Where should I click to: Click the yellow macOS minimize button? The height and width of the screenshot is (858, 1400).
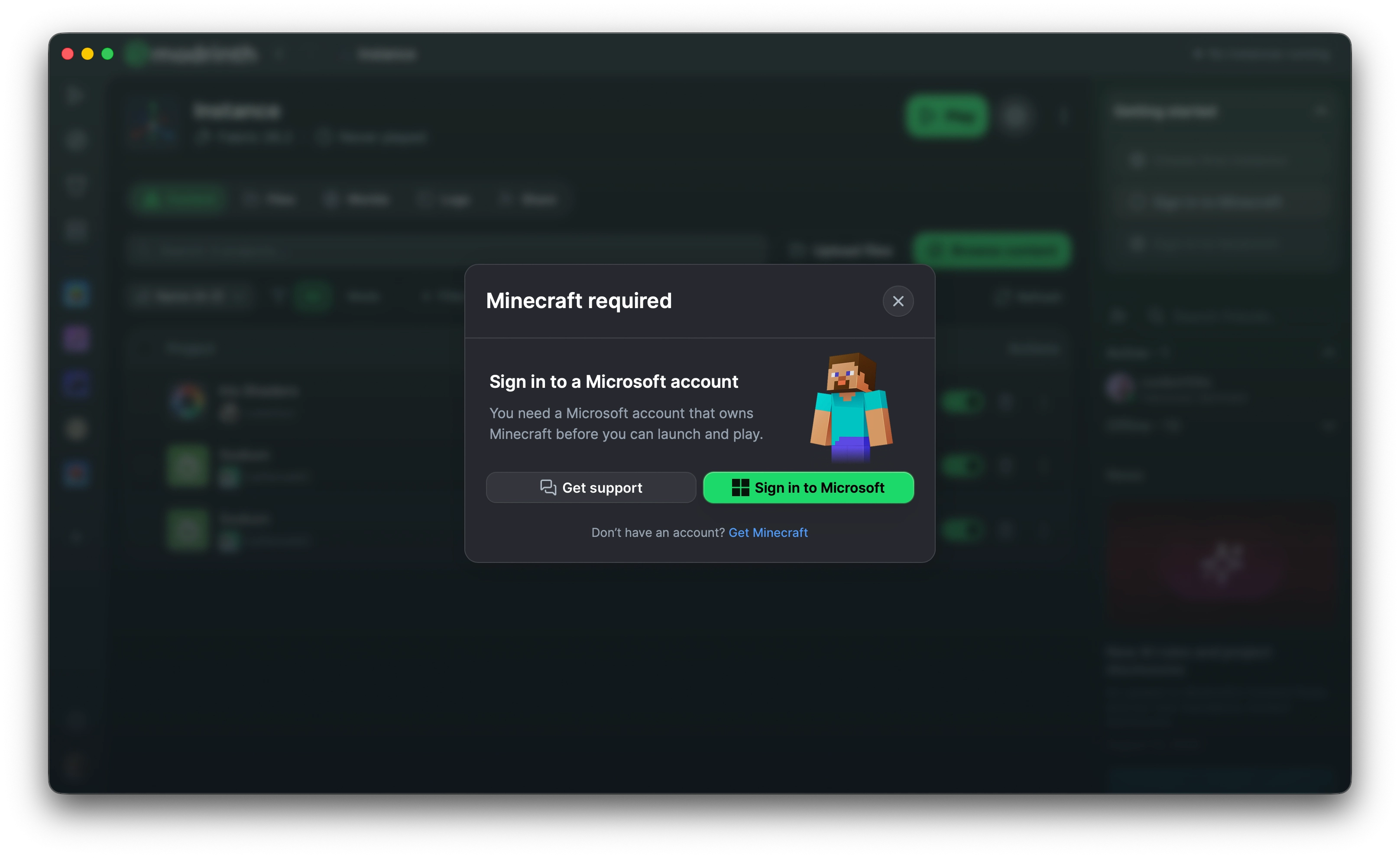[87, 54]
